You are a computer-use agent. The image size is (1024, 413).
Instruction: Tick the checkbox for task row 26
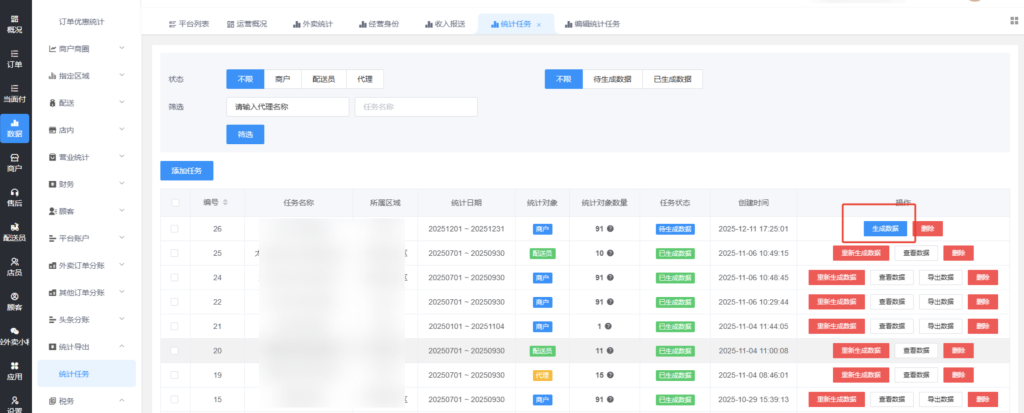pyautogui.click(x=176, y=229)
